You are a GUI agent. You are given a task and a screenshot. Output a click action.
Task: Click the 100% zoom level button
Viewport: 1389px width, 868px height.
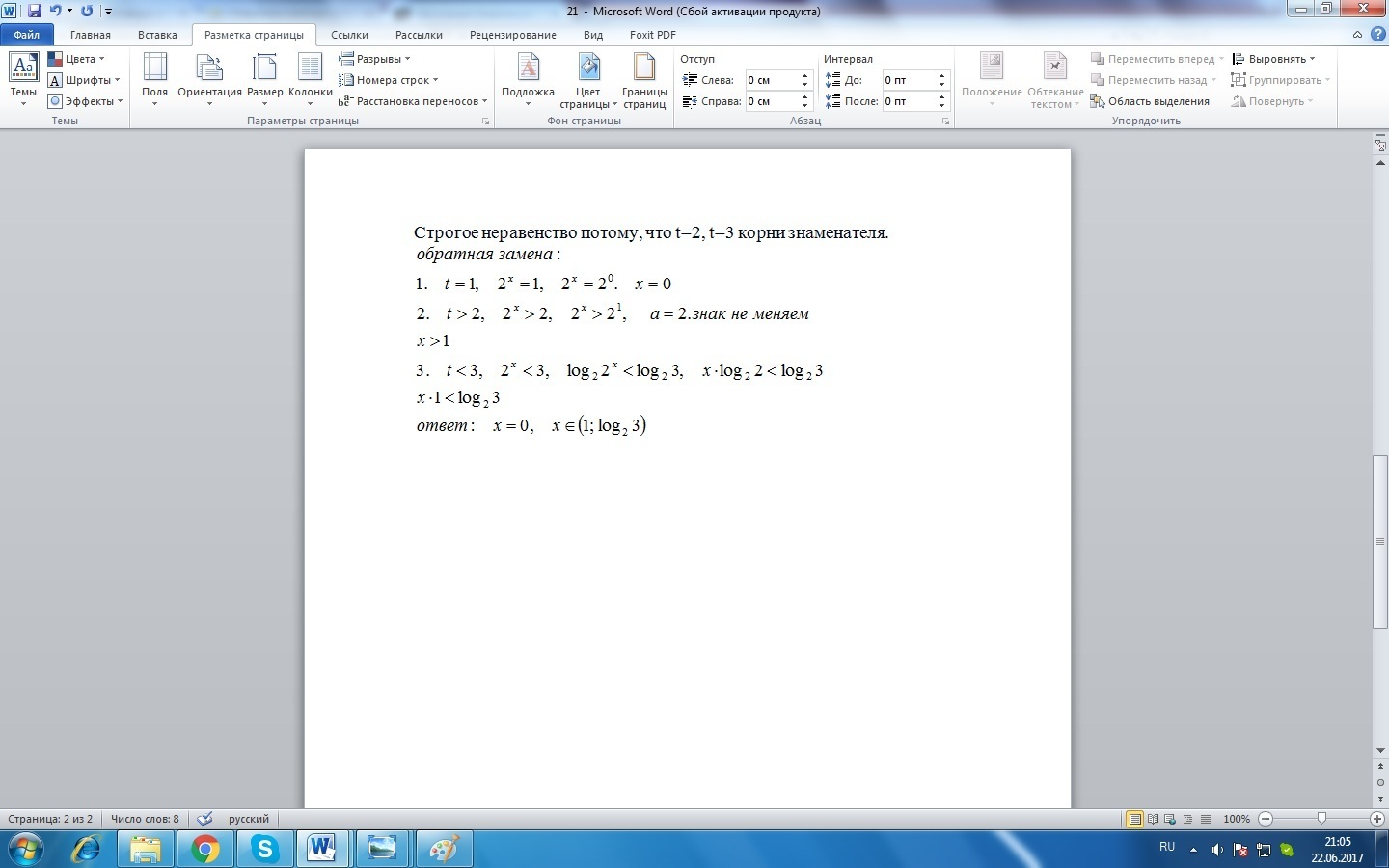coord(1237,820)
